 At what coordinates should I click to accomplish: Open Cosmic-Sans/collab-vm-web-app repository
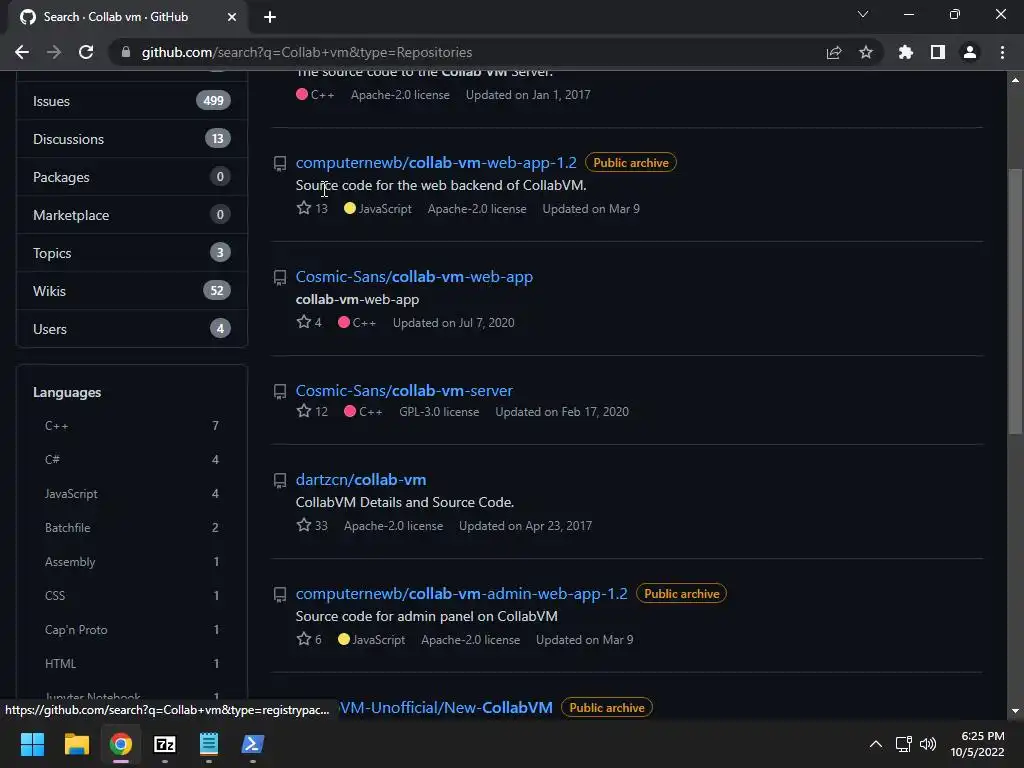tap(414, 277)
